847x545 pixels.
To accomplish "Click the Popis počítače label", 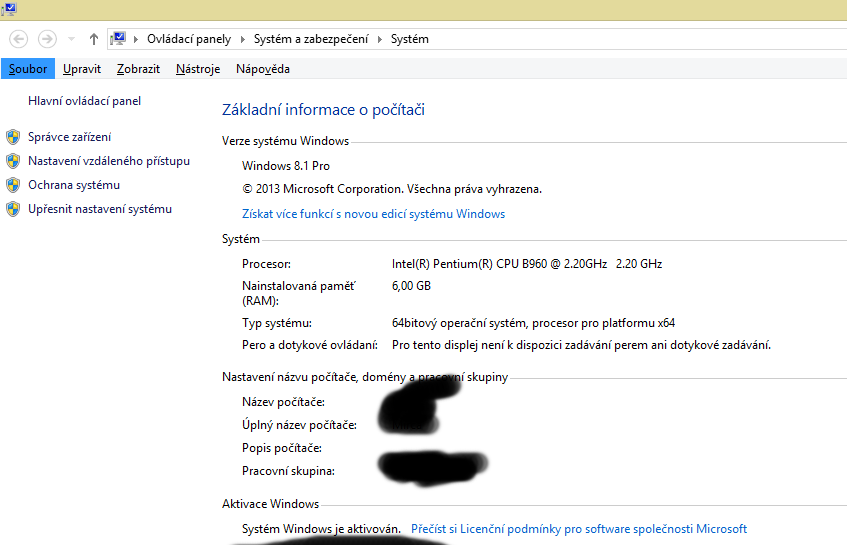I will [x=282, y=448].
